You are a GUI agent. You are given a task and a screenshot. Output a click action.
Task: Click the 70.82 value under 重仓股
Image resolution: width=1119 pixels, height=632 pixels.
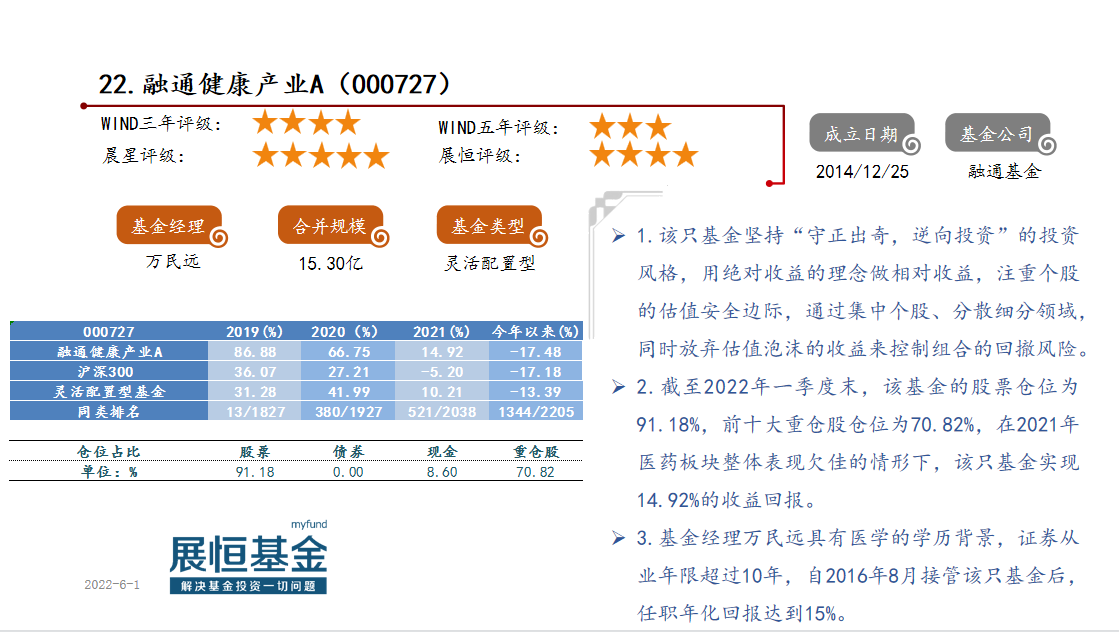[x=535, y=472]
